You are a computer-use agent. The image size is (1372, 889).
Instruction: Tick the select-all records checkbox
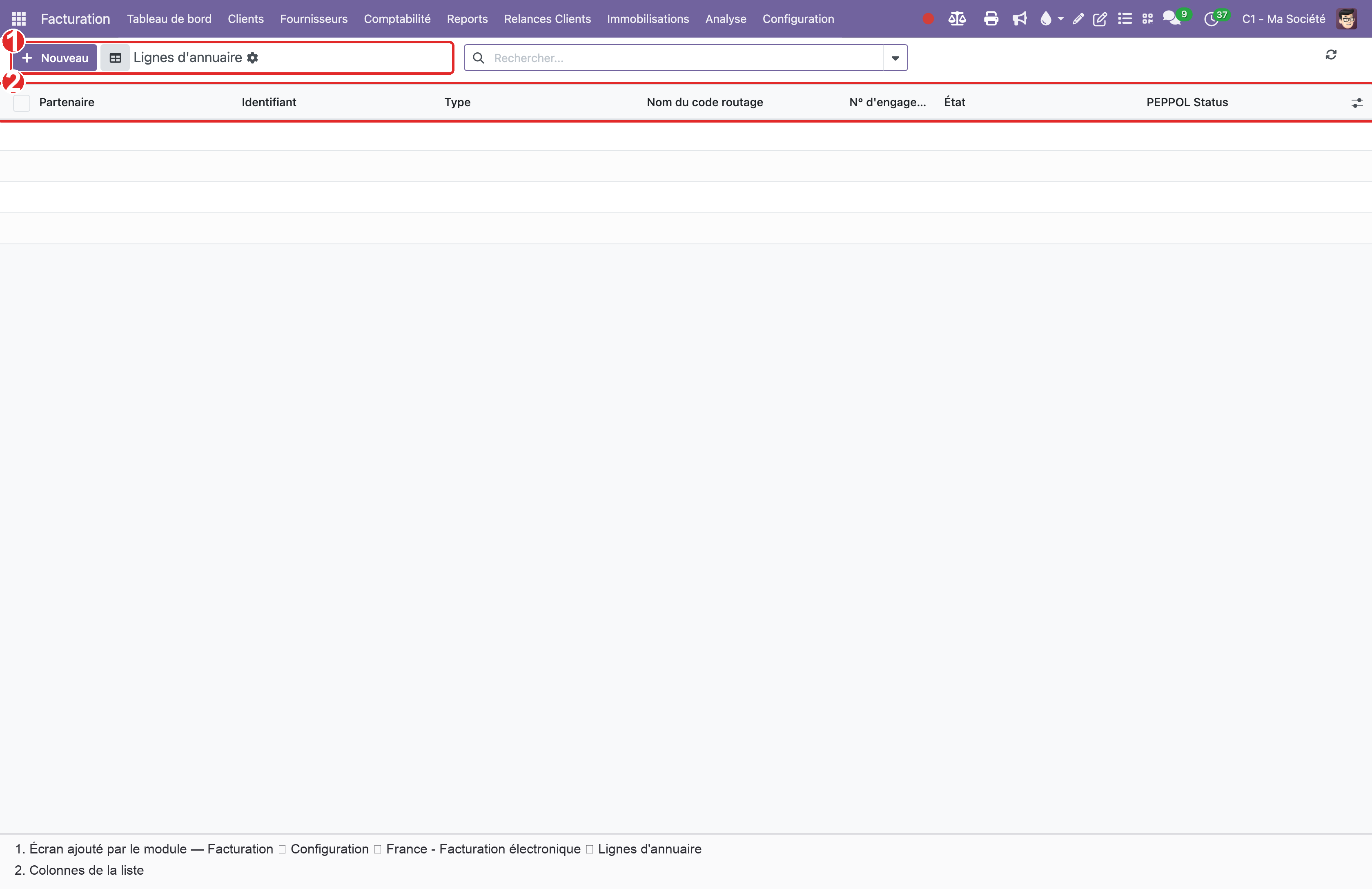click(21, 103)
